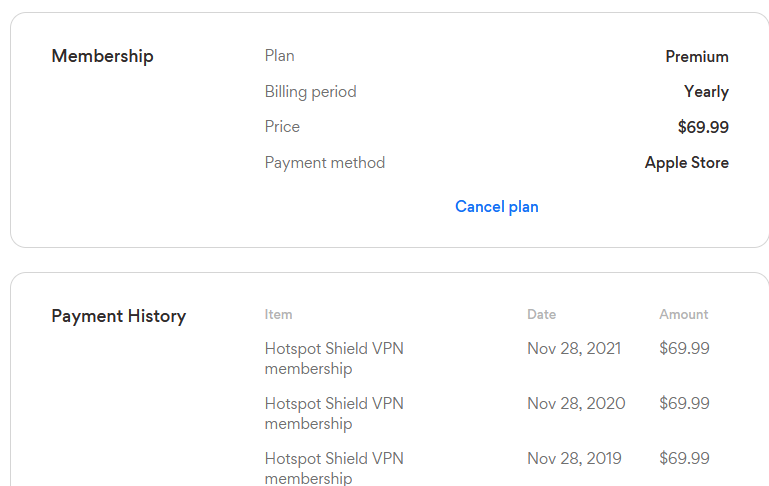Select the Nov 28, 2020 payment item
Screen dimensions: 769x486
coord(334,413)
